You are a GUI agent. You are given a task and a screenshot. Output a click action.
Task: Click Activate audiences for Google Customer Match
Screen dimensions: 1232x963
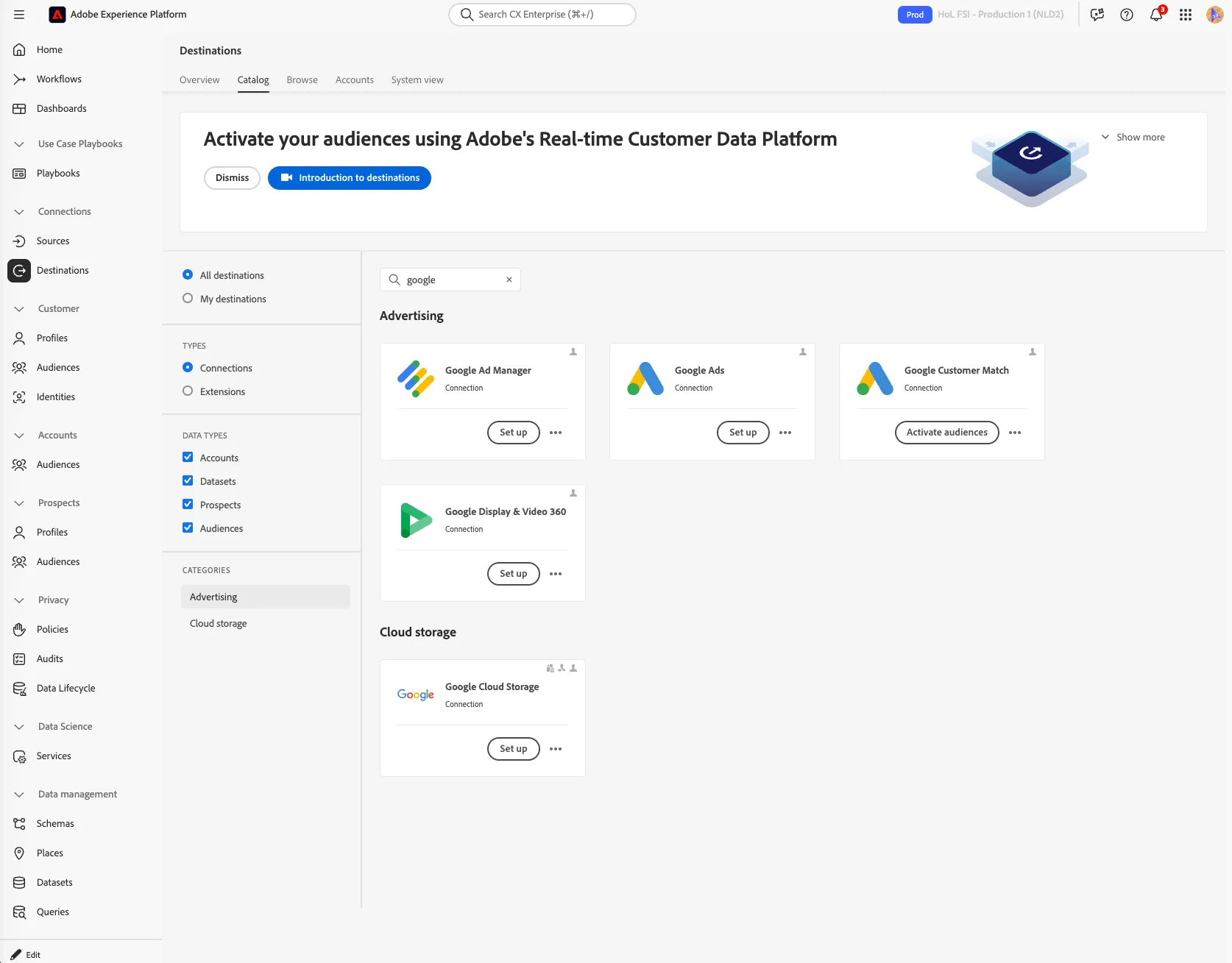947,433
